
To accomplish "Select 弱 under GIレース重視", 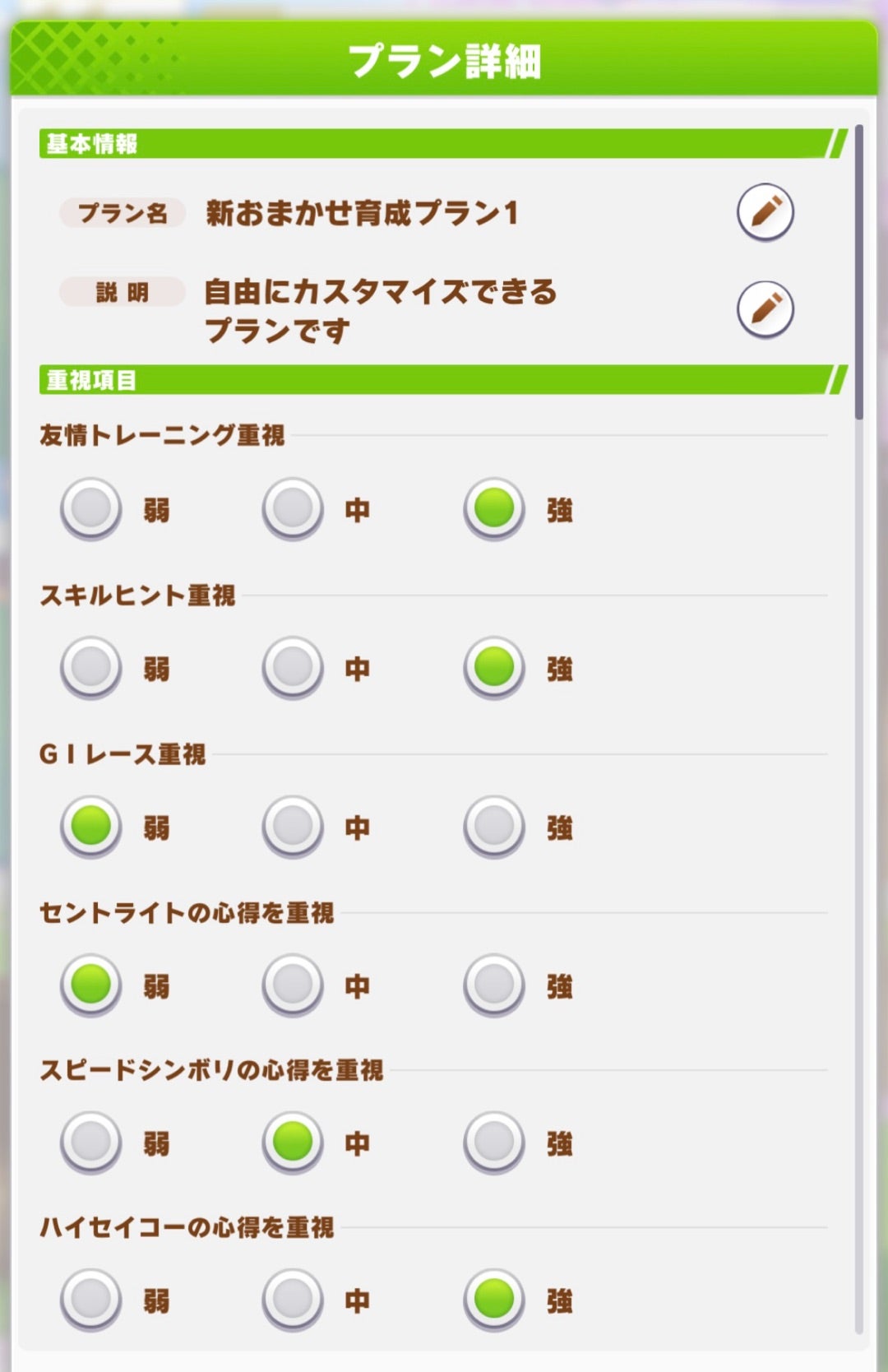I will click(91, 826).
